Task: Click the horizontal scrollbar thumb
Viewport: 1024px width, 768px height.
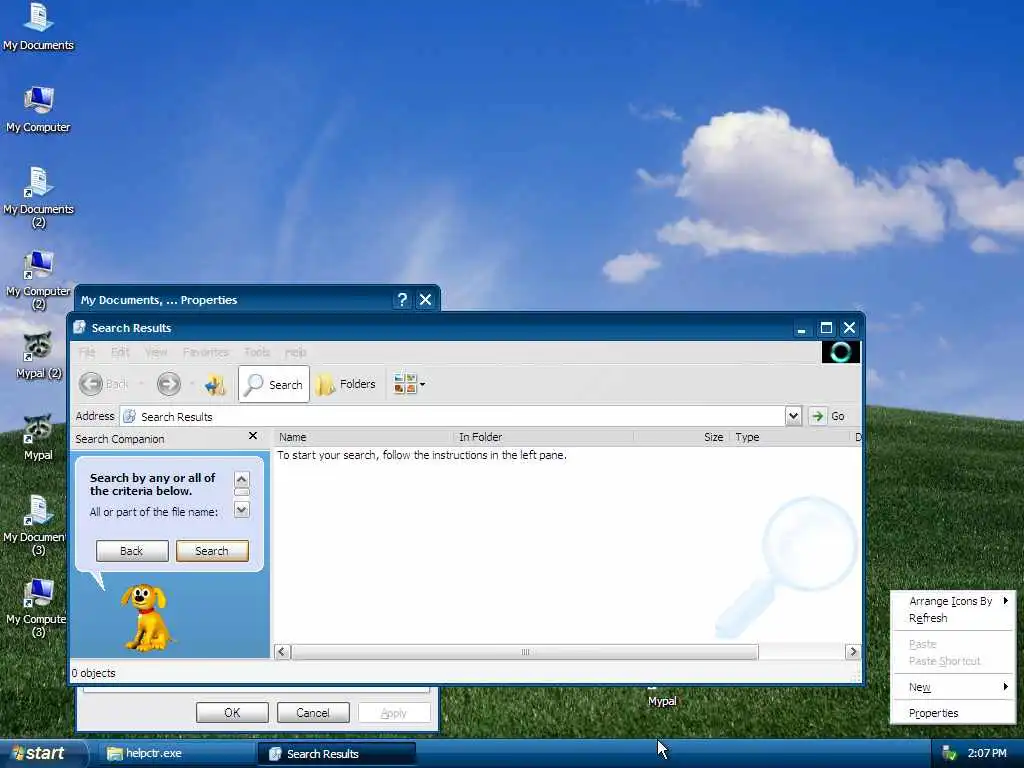Action: point(525,652)
